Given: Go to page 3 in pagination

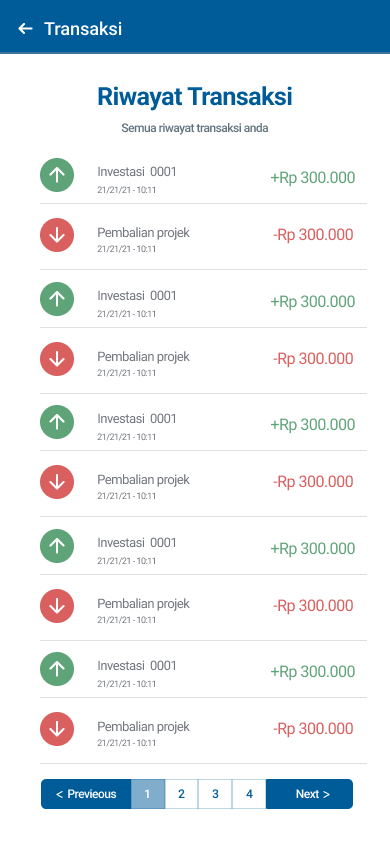Looking at the screenshot, I should coord(215,794).
